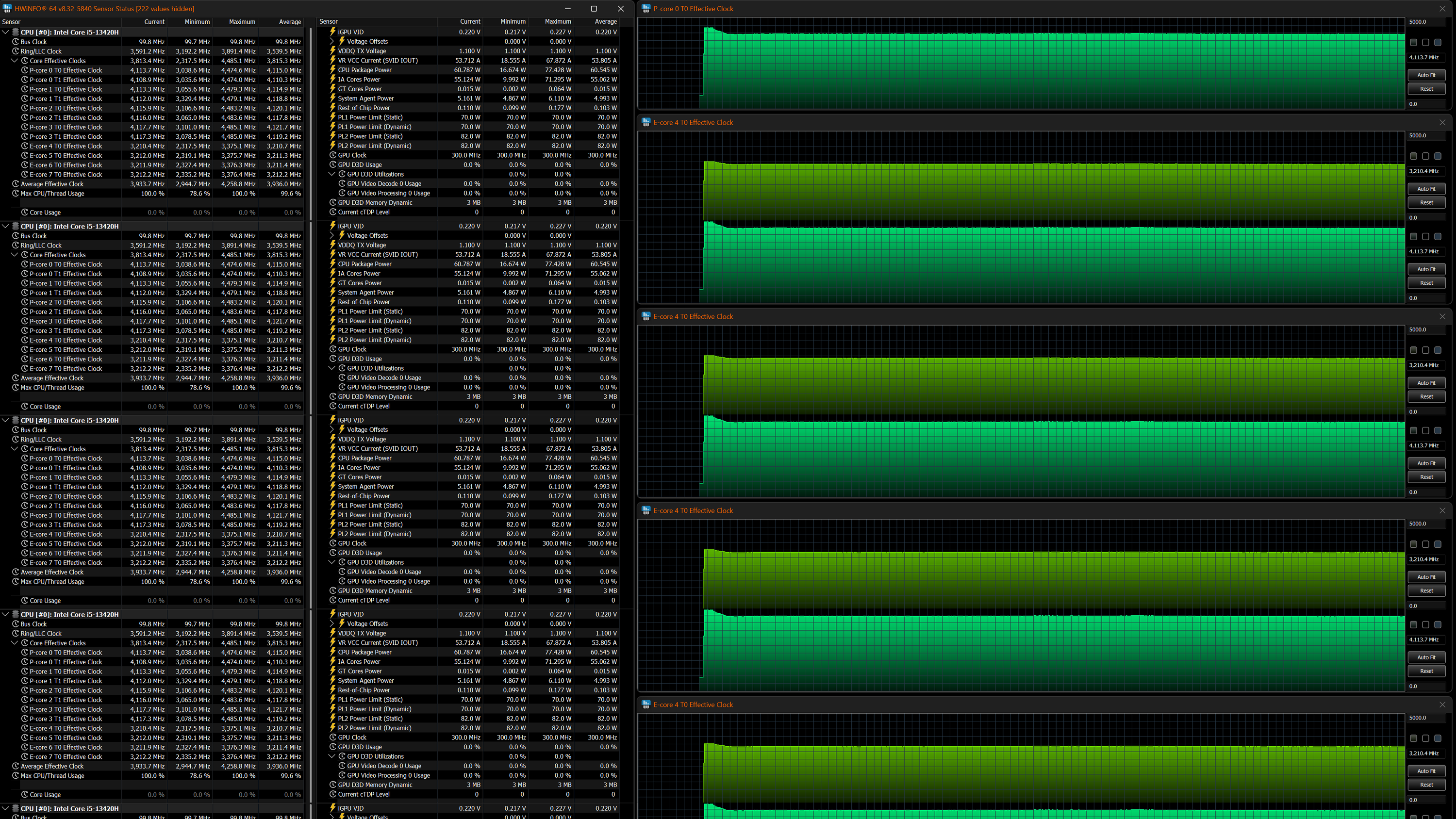This screenshot has height=819, width=1456.
Task: Select topmost VR VCC Current (SVID IOUT) label
Action: [x=378, y=61]
